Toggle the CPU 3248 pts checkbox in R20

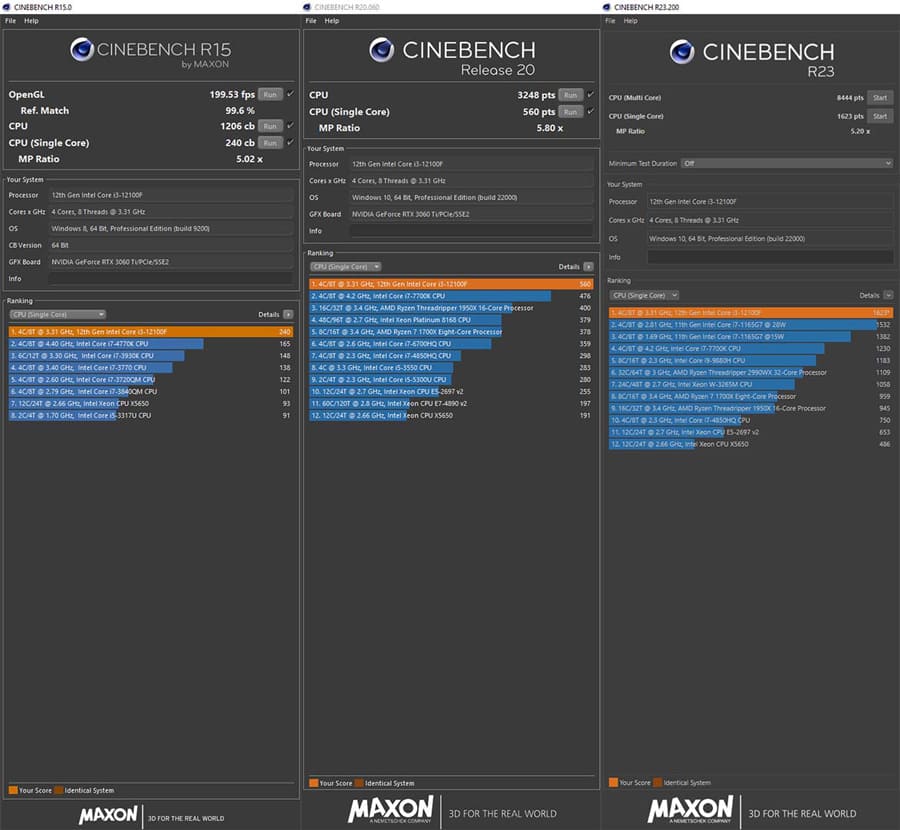click(x=591, y=94)
